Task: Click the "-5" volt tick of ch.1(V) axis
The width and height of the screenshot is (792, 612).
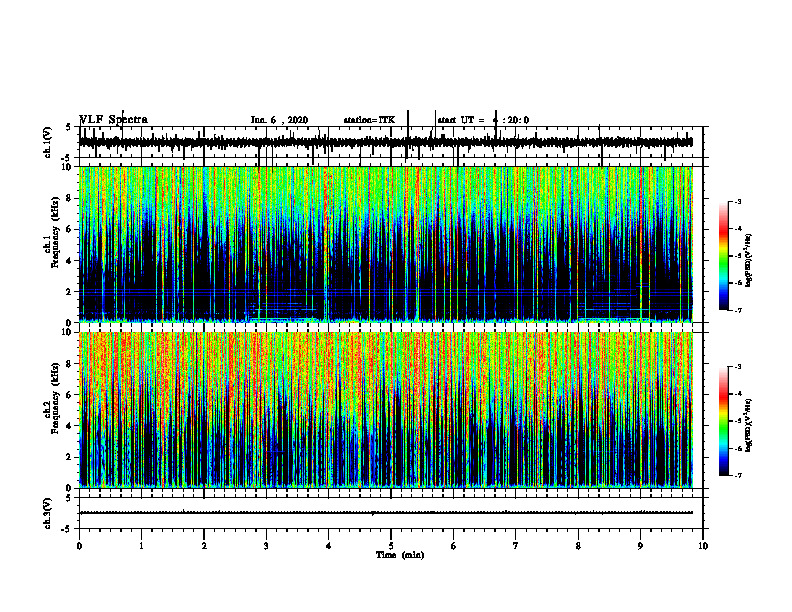Action: (x=67, y=158)
